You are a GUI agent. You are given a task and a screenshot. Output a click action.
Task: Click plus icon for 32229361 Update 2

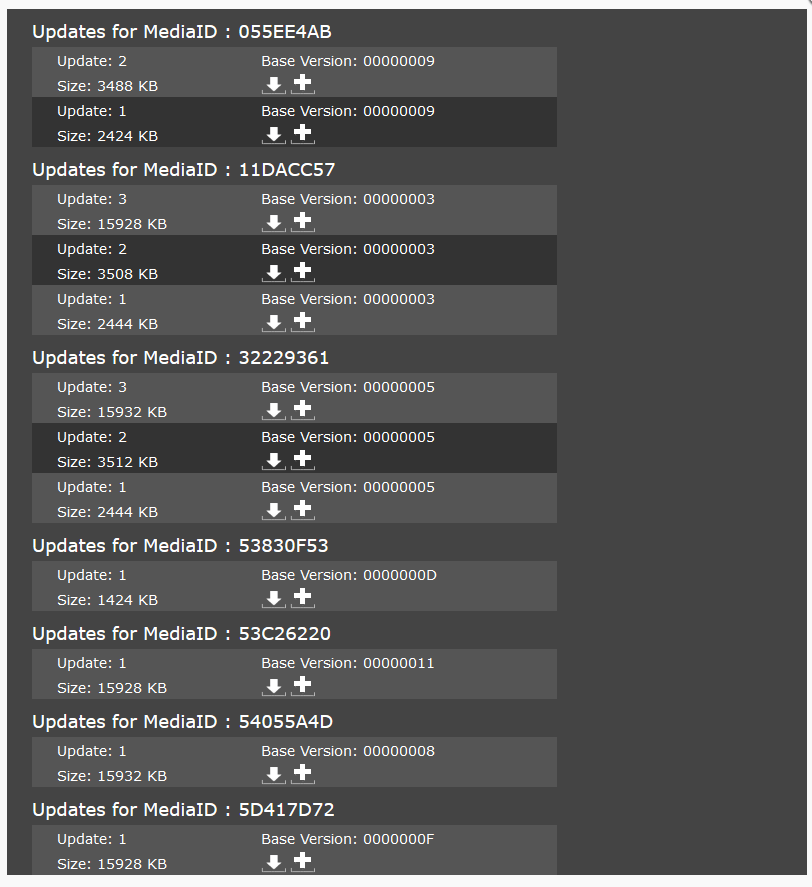click(303, 460)
